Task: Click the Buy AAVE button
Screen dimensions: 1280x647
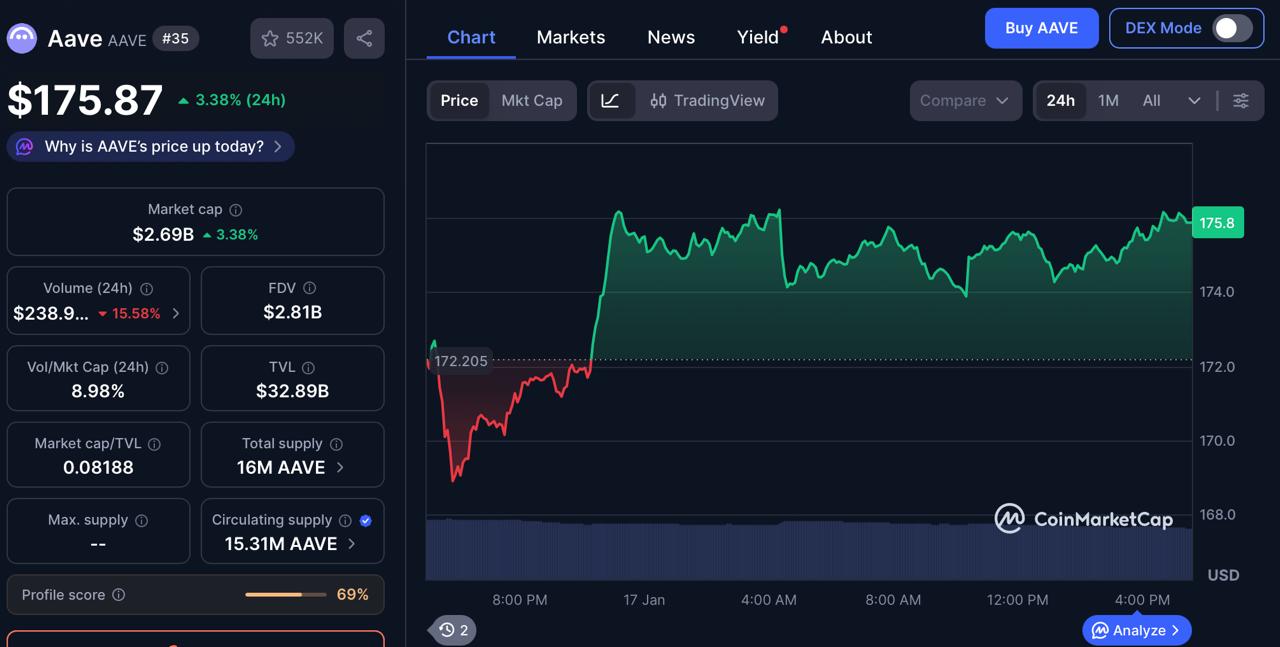Action: tap(1041, 28)
